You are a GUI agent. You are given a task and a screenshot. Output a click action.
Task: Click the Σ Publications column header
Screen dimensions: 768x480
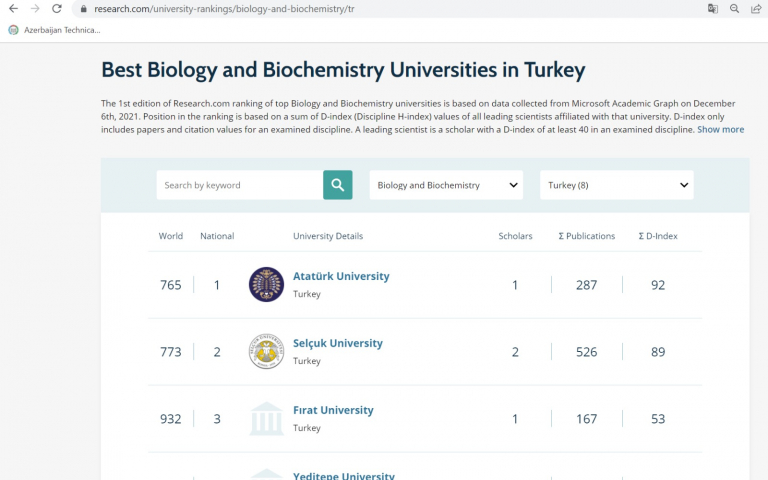click(586, 236)
